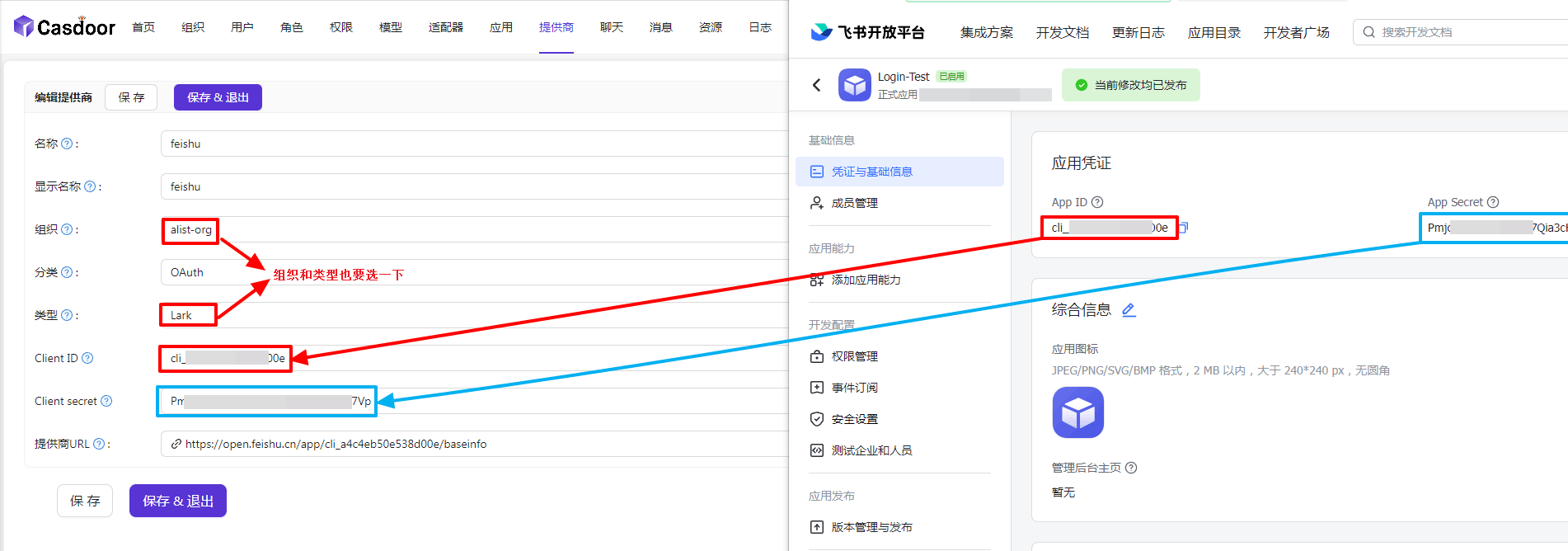
Task: Click the top 保存 button
Action: coord(131,97)
